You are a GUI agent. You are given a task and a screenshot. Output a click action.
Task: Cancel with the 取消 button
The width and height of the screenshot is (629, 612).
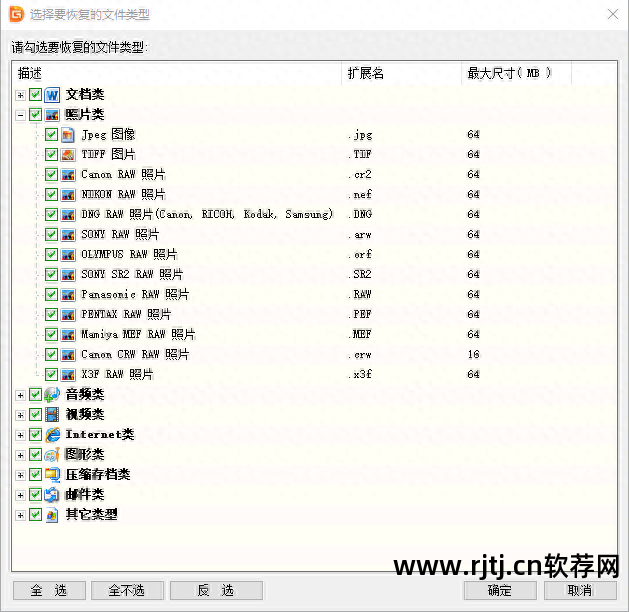pos(580,590)
